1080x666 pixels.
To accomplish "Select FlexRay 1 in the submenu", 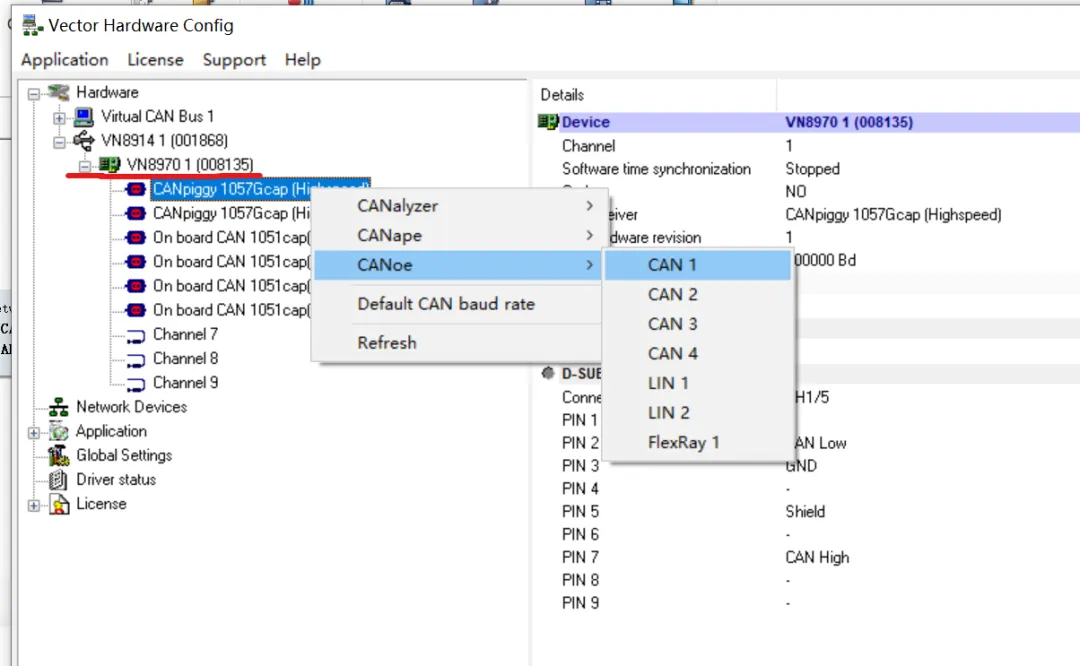I will click(x=698, y=443).
